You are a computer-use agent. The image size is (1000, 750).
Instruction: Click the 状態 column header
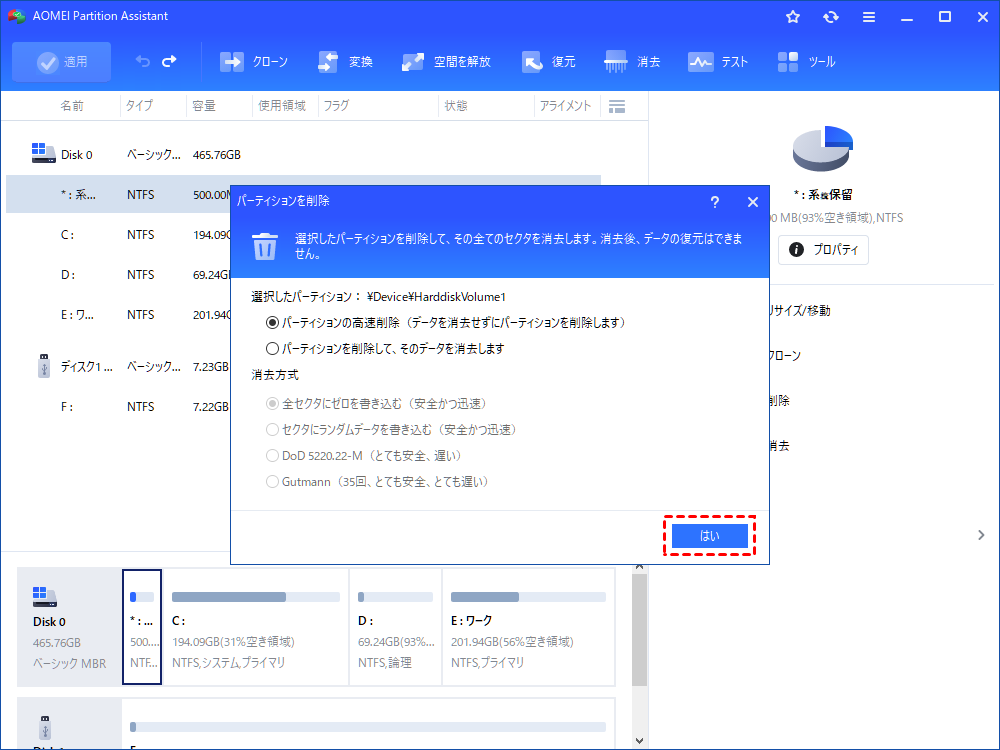pos(456,106)
